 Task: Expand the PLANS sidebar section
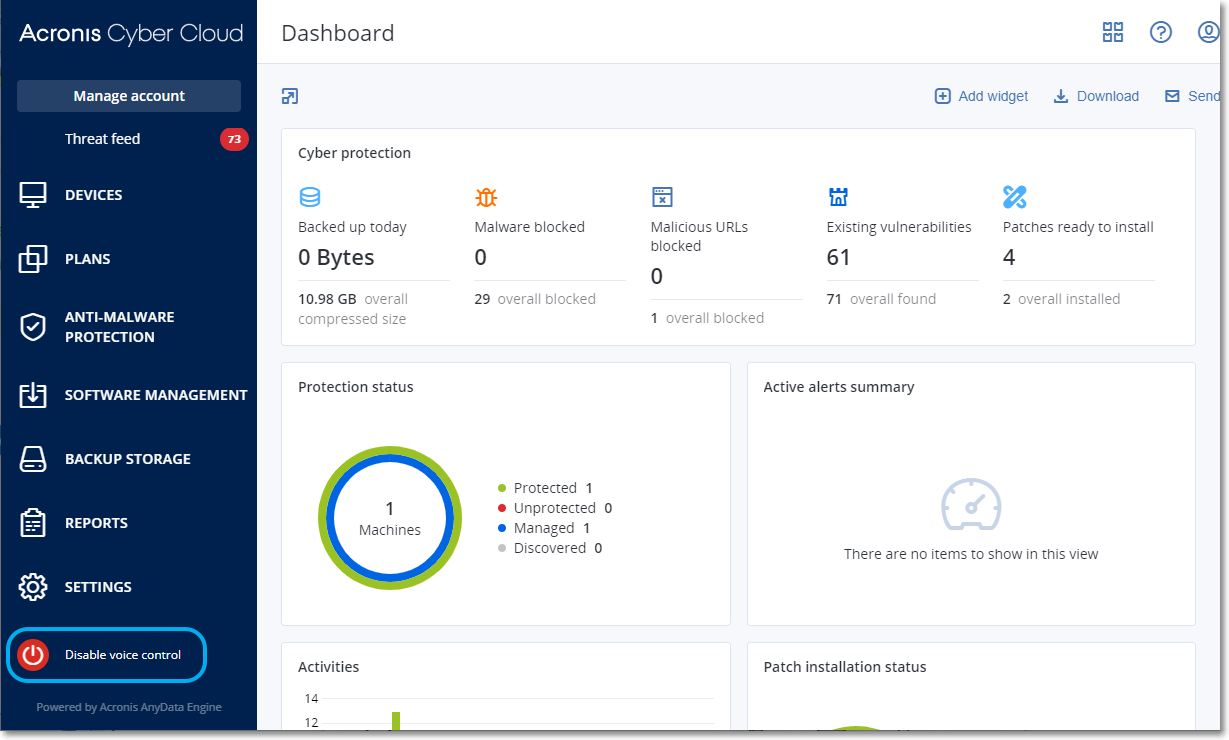click(88, 259)
